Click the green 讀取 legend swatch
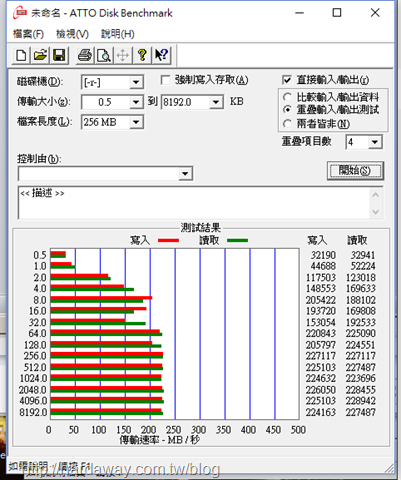Image resolution: width=401 pixels, height=480 pixels. [237, 240]
